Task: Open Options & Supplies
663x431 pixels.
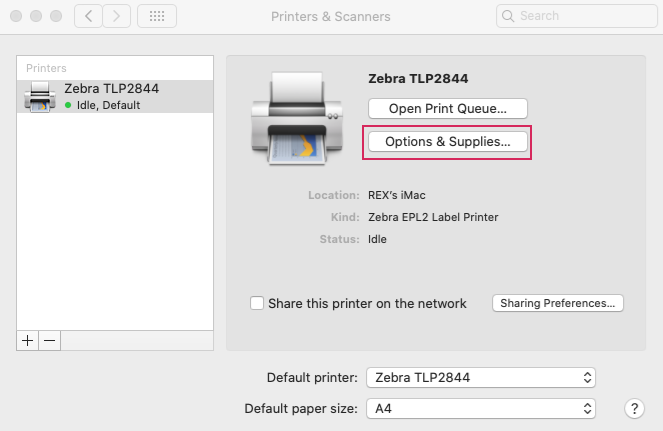Action: pyautogui.click(x=448, y=141)
